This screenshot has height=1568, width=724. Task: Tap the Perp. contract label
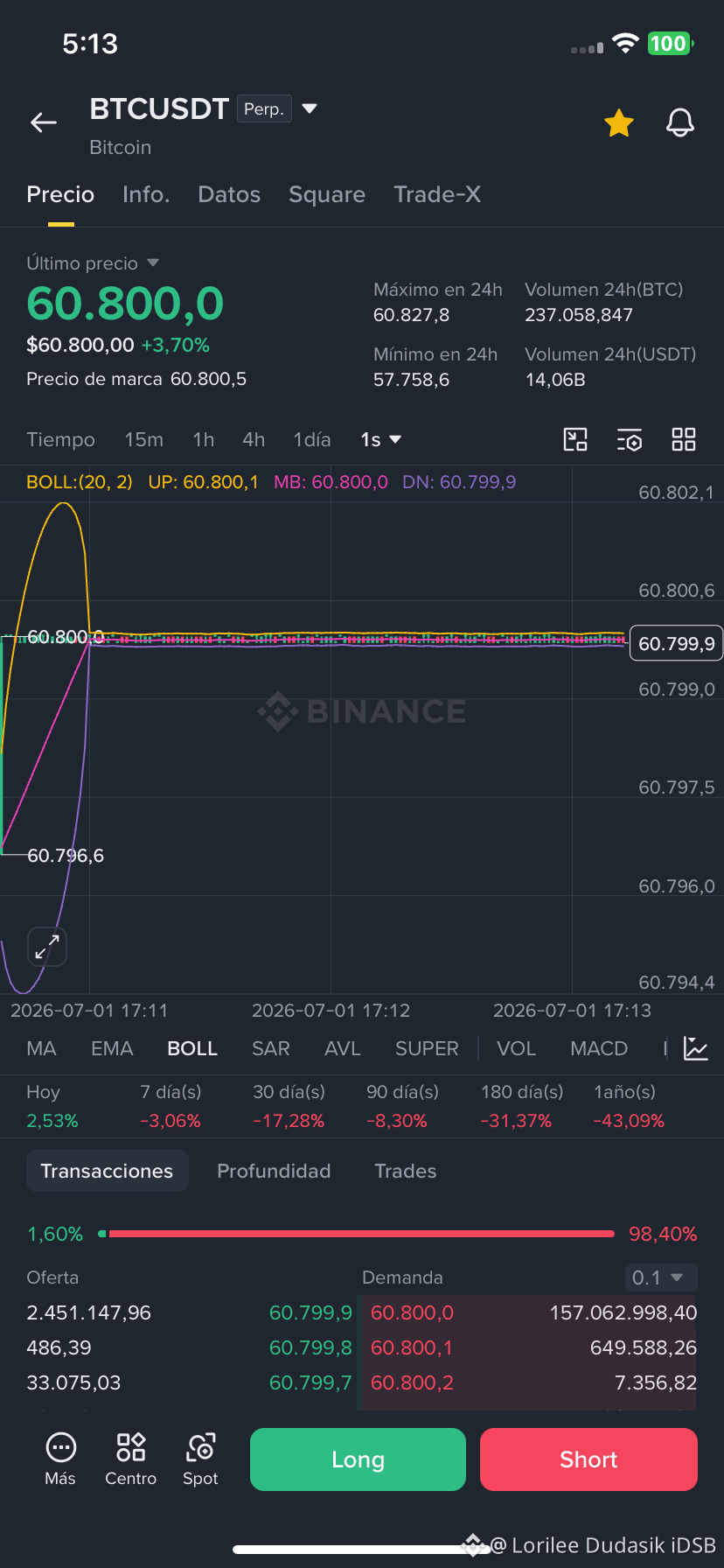click(x=264, y=108)
